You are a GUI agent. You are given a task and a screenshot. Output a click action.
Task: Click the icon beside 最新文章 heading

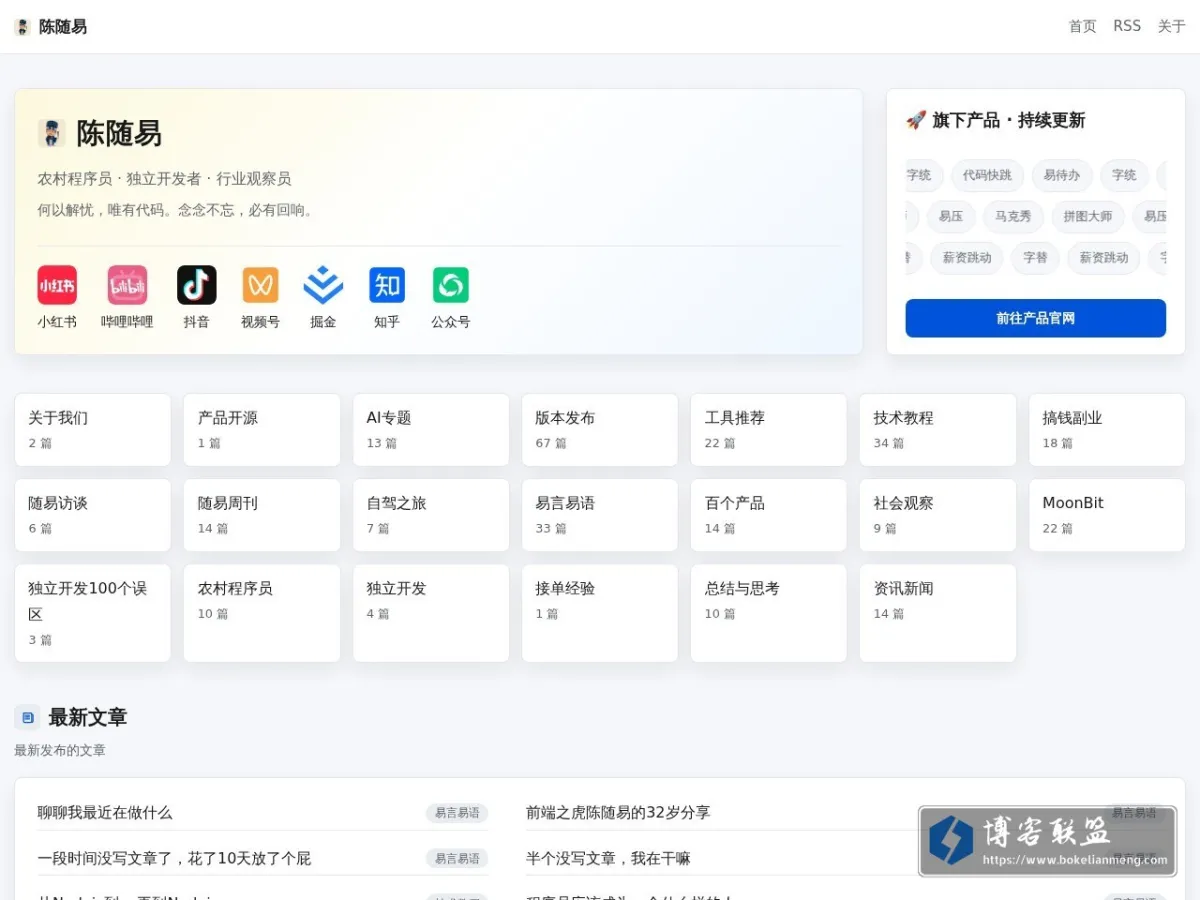point(27,717)
